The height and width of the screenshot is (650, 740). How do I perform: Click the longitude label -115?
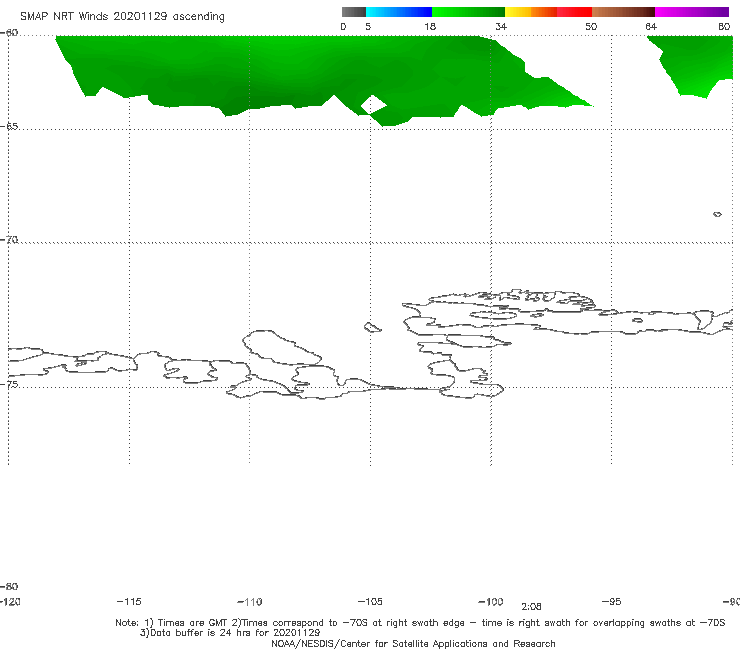tap(129, 601)
